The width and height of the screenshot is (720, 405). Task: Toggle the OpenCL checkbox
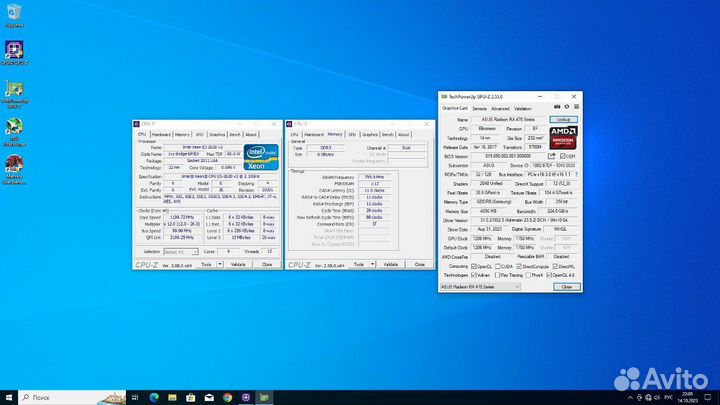474,266
